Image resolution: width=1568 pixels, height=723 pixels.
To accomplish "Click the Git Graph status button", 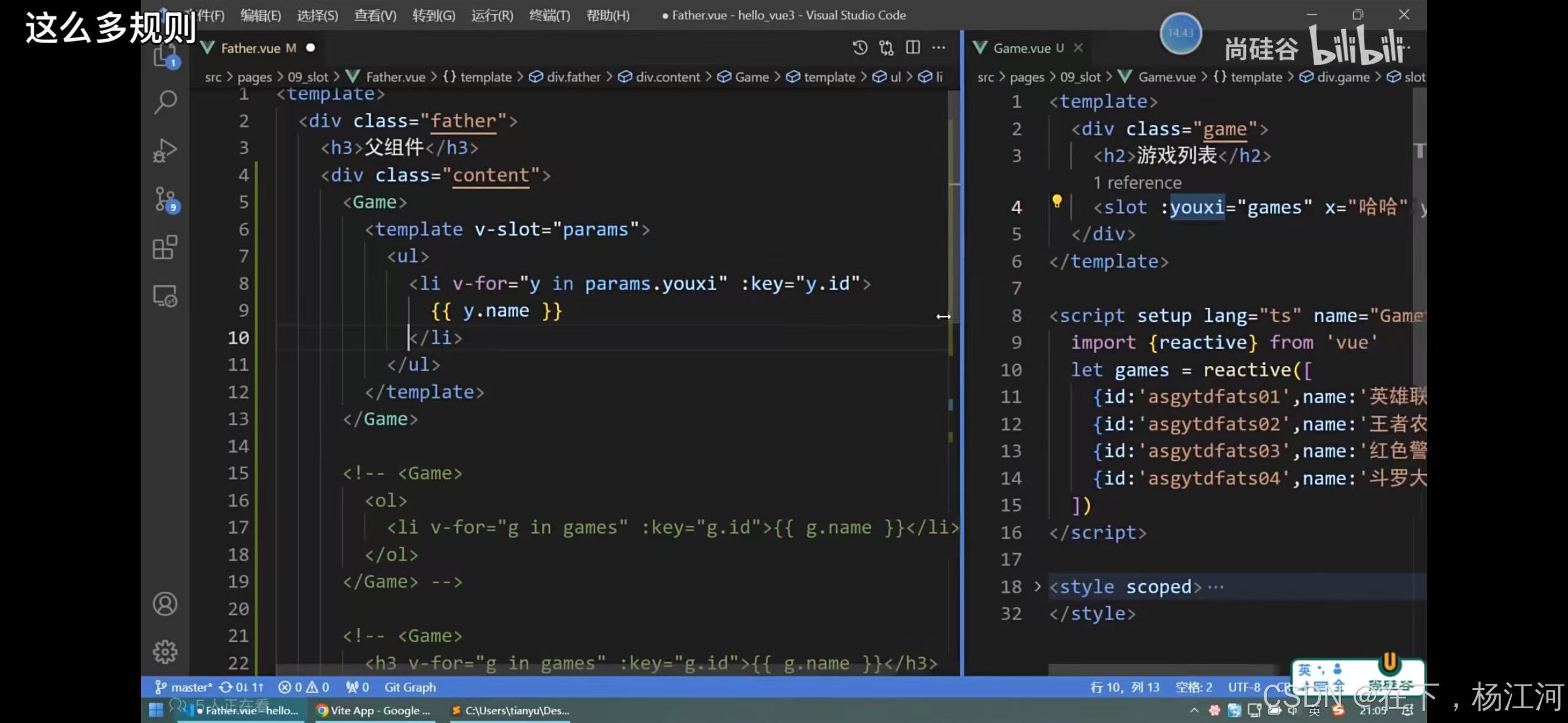I will point(410,687).
